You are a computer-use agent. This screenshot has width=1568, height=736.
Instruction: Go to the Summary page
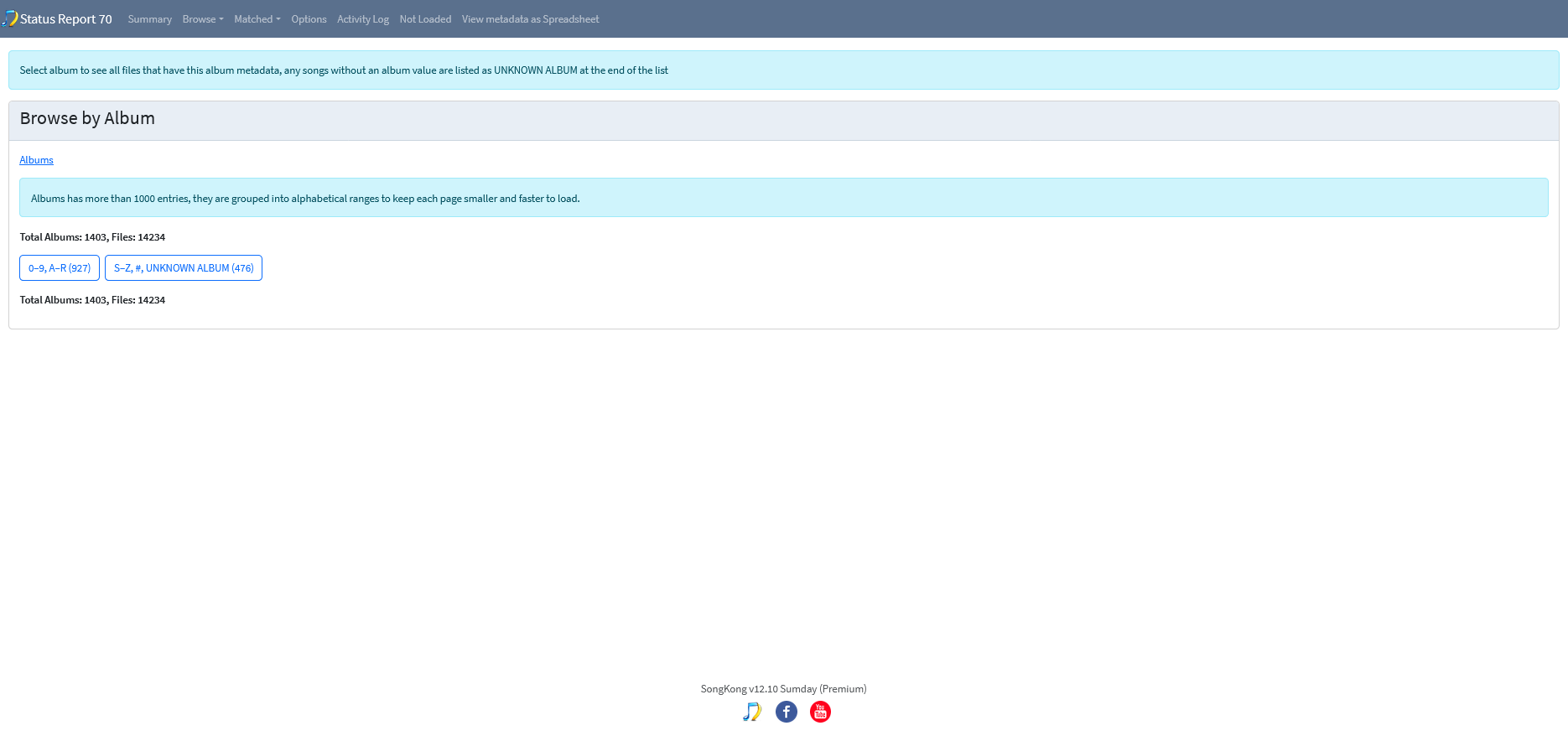point(150,19)
